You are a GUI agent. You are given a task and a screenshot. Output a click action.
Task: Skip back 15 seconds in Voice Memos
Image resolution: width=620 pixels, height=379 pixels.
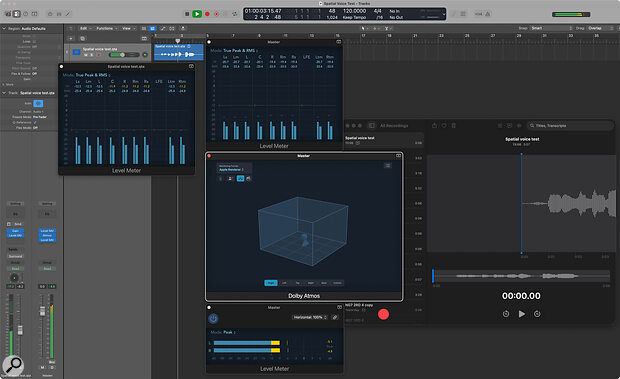tap(506, 314)
